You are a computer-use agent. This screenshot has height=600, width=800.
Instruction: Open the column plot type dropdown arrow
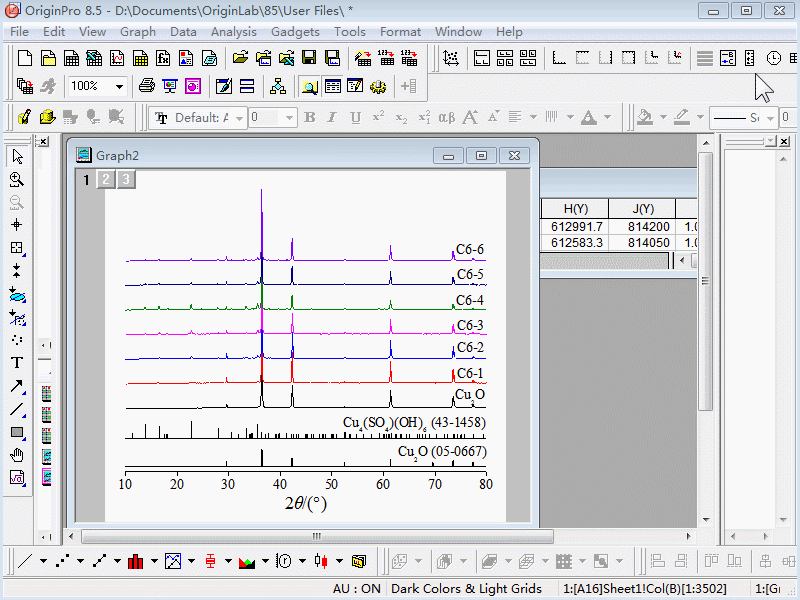(154, 561)
